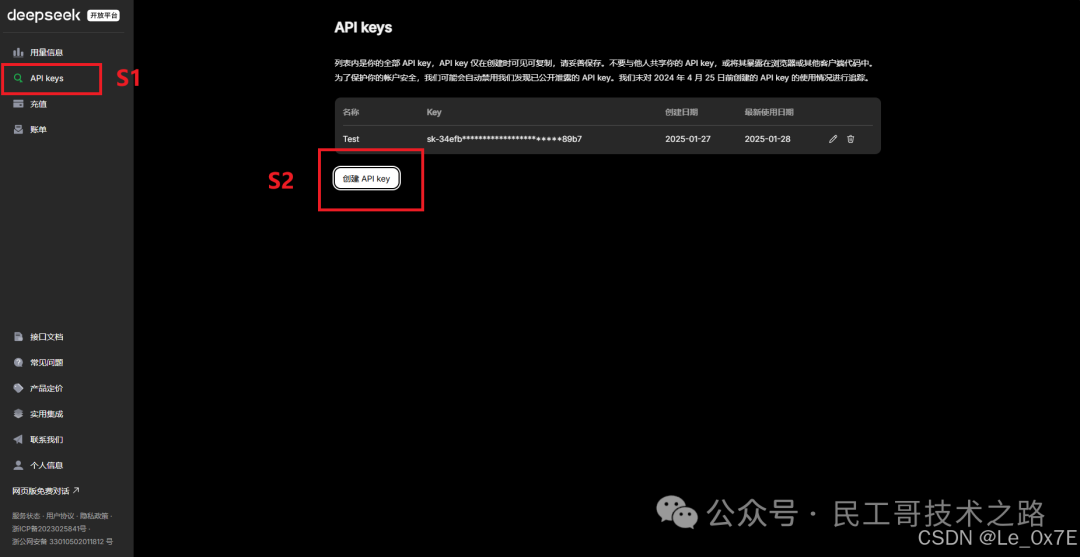Click the 创建 API key button
This screenshot has width=1080, height=557.
366,178
